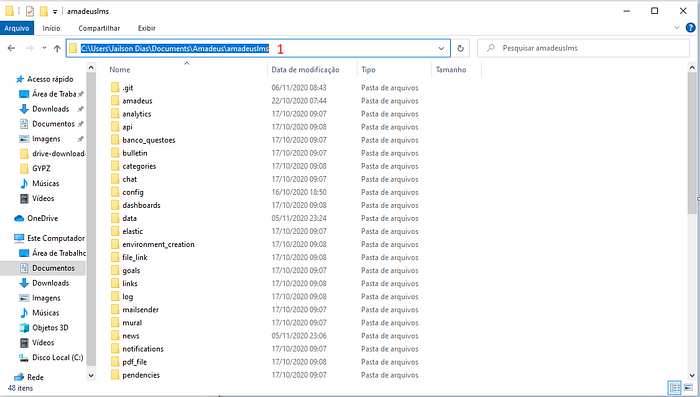Viewport: 700px width, 397px height.
Task: Switch to the Compartilhar tab
Action: pyautogui.click(x=99, y=28)
